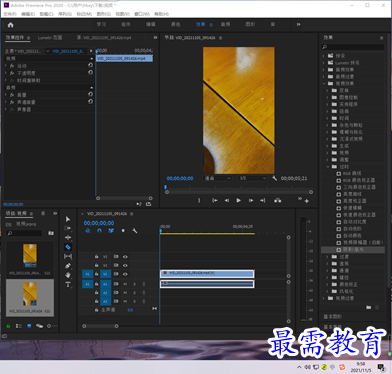The image size is (392, 374).
Task: Select the Type tool
Action: click(68, 285)
